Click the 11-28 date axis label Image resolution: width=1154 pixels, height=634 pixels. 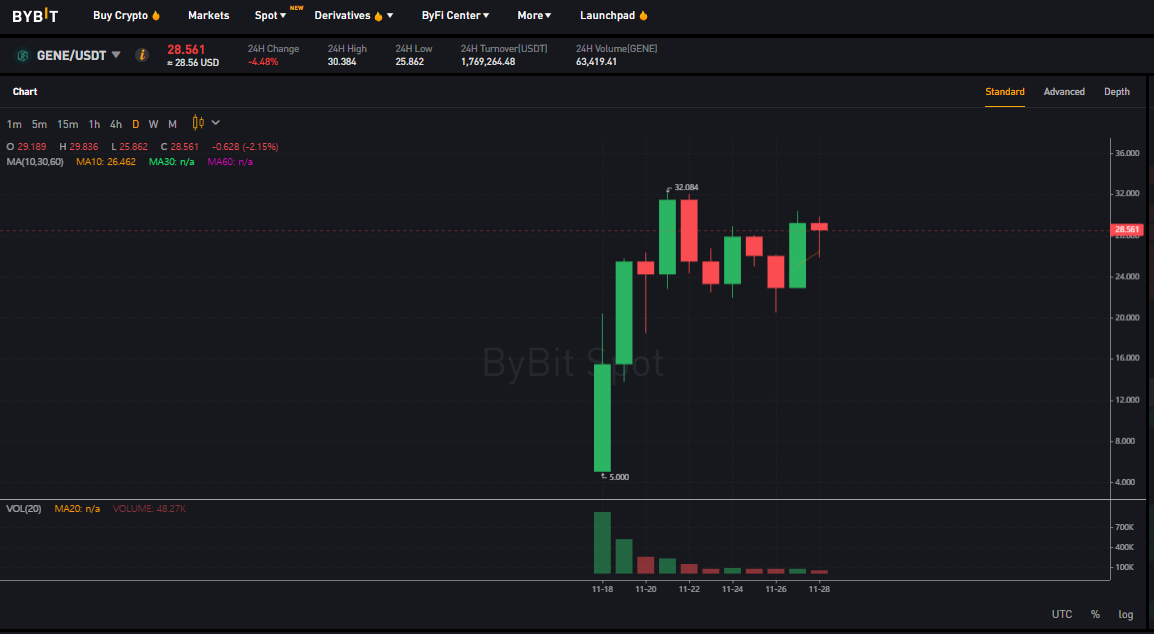819,589
